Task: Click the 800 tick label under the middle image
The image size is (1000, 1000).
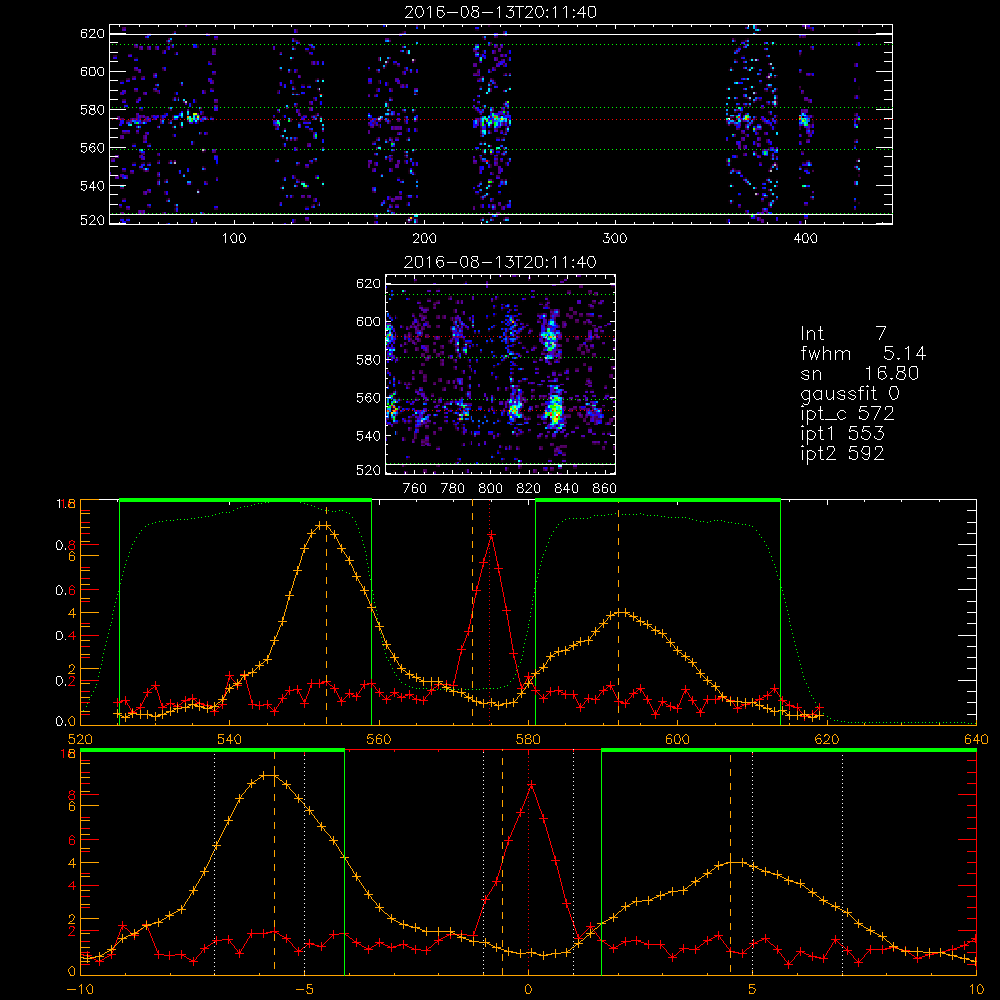Action: (x=490, y=489)
